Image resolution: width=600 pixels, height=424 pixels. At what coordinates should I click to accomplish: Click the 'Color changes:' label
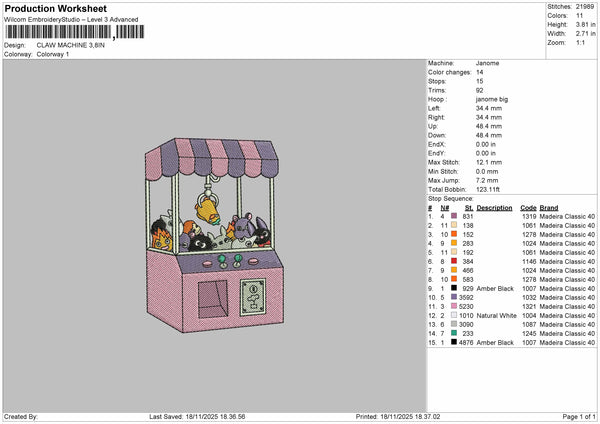[x=449, y=72]
